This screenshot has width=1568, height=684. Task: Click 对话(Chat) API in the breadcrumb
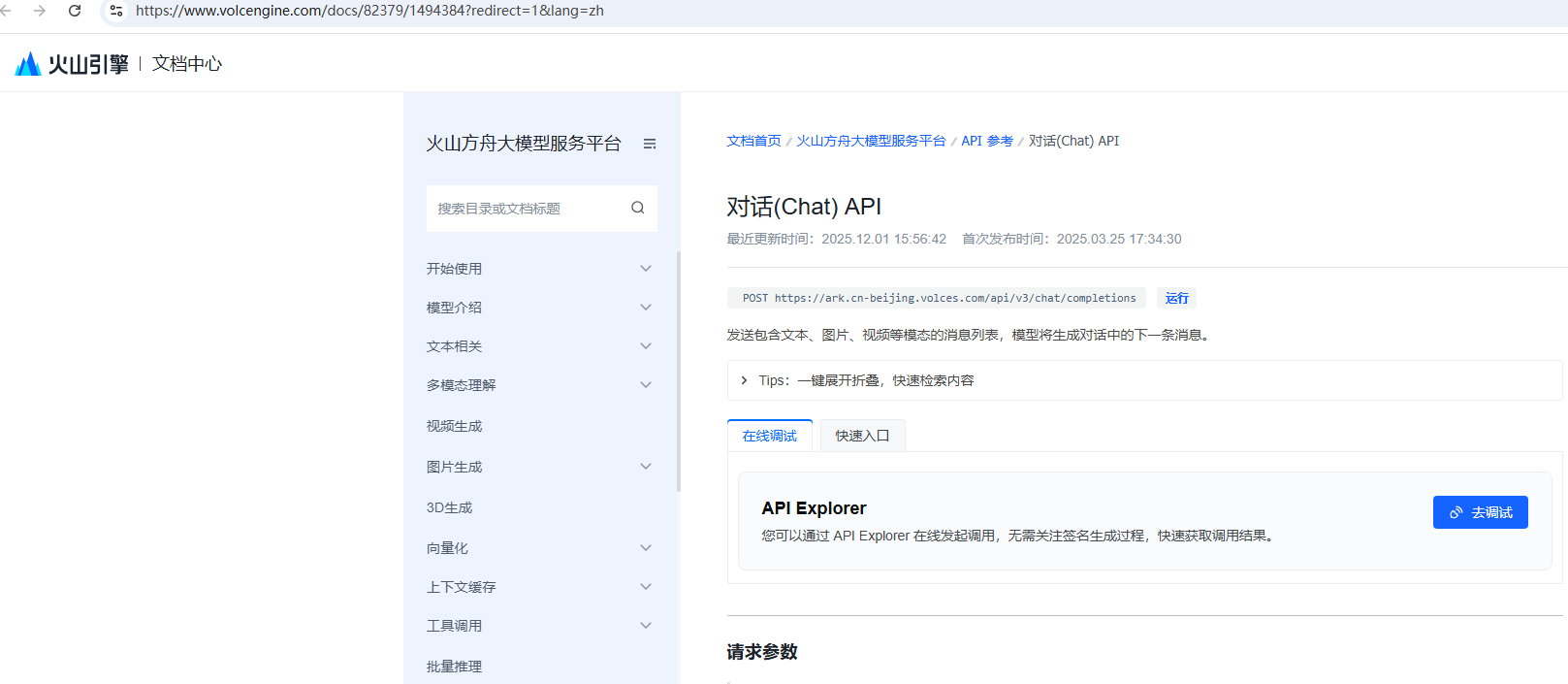pyautogui.click(x=1073, y=141)
